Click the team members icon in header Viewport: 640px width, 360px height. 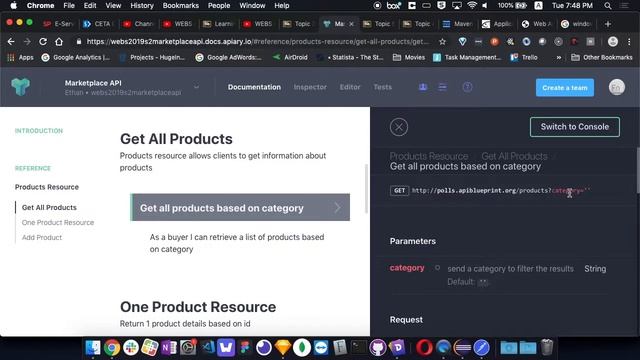click(x=423, y=87)
